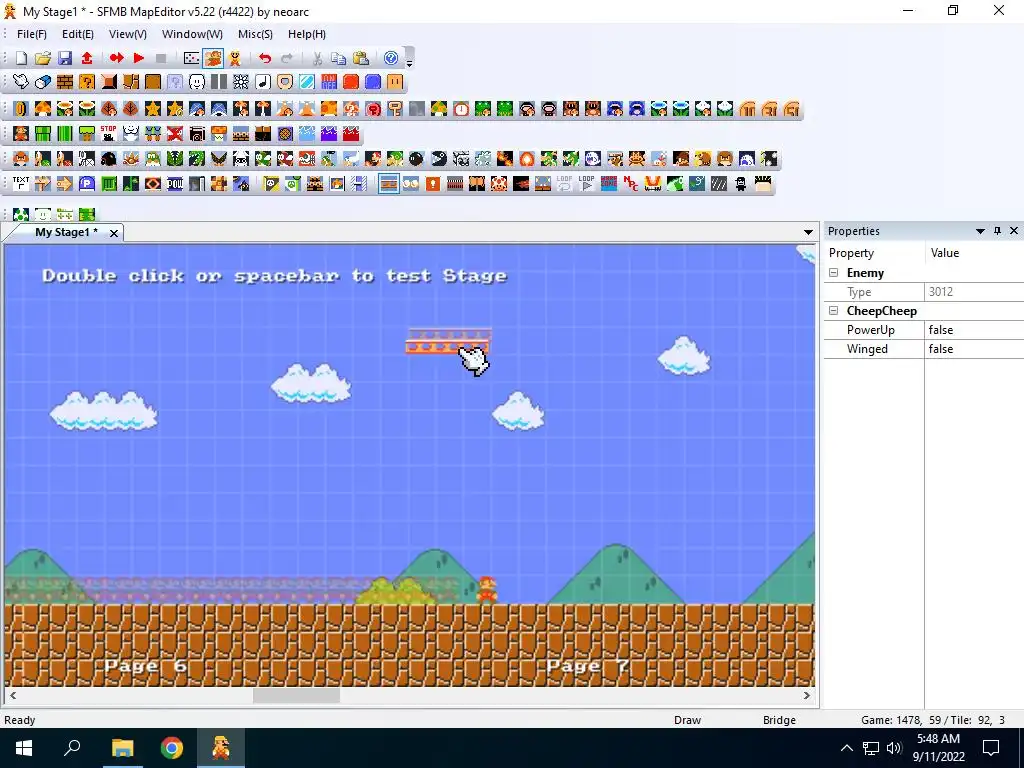Pick the orange question block tile
The width and height of the screenshot is (1024, 768).
(87, 82)
